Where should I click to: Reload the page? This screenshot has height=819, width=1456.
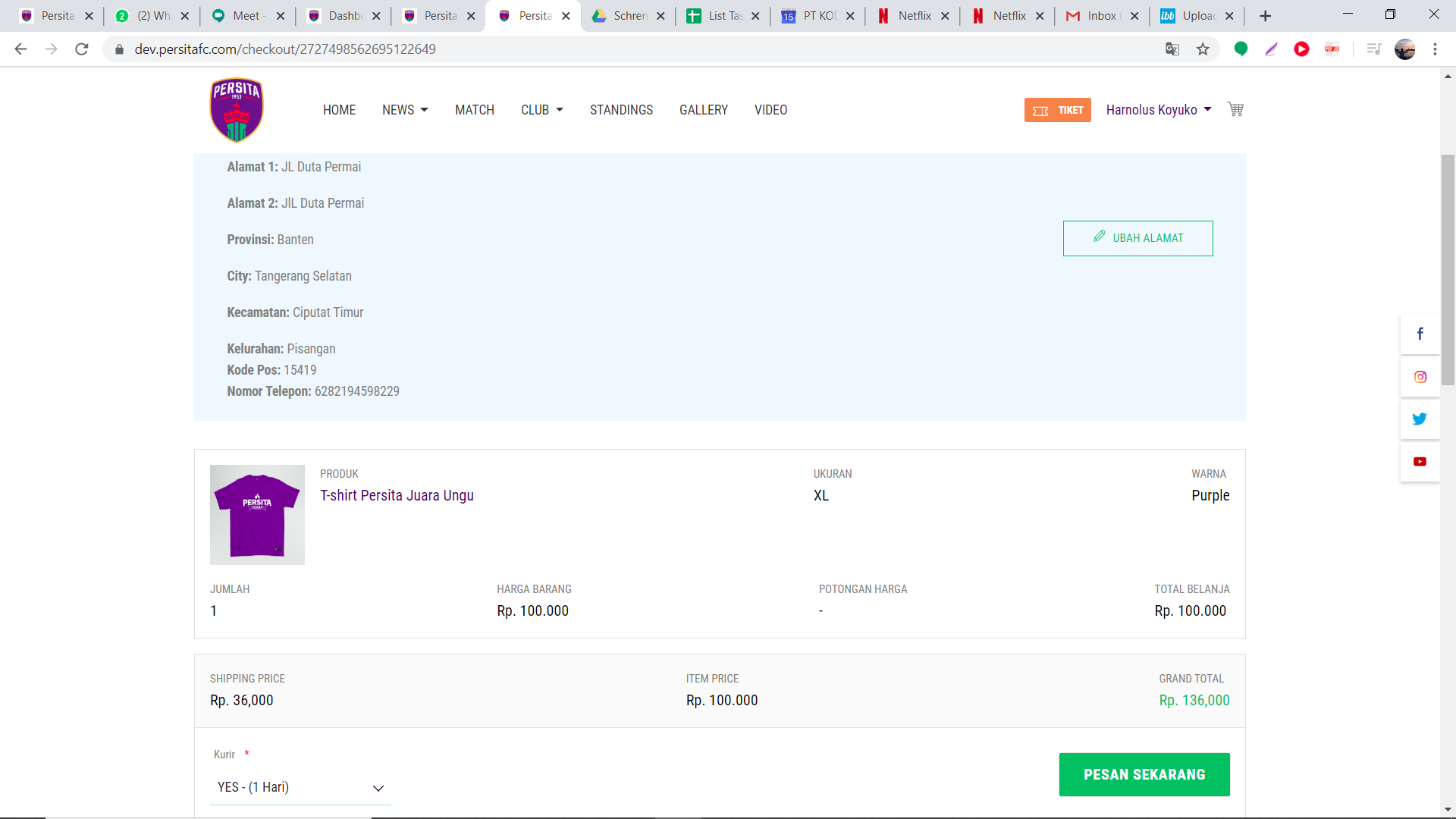[x=82, y=49]
